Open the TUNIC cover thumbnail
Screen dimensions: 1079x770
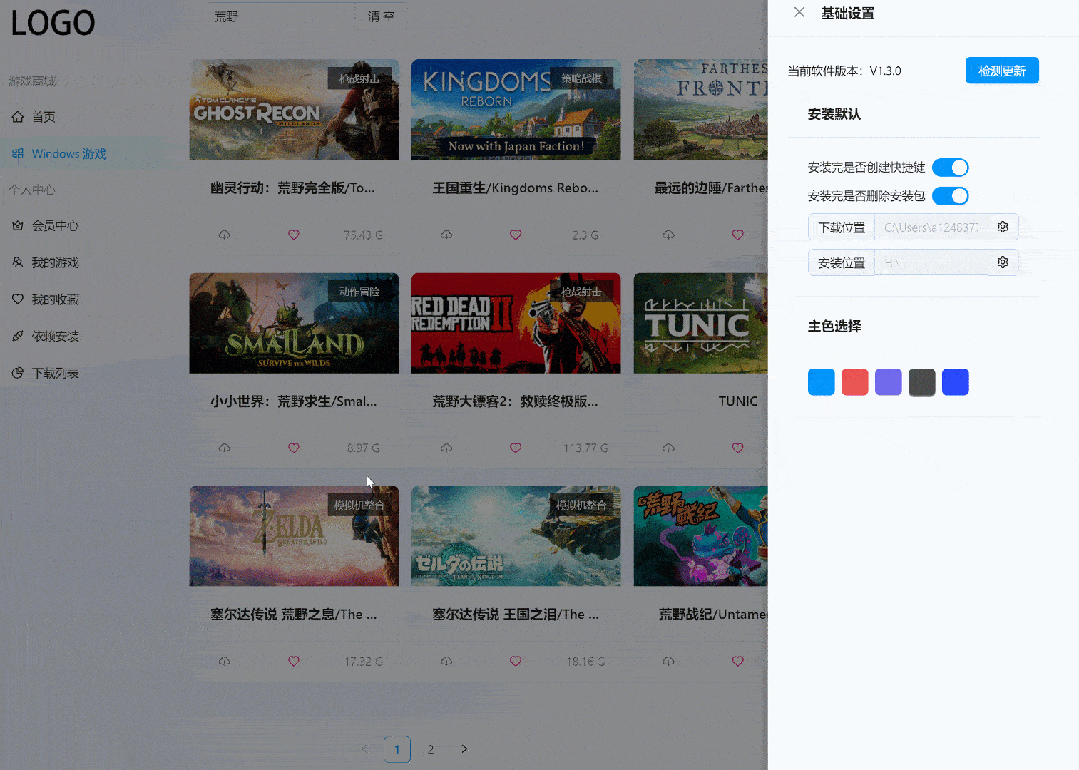pyautogui.click(x=701, y=323)
